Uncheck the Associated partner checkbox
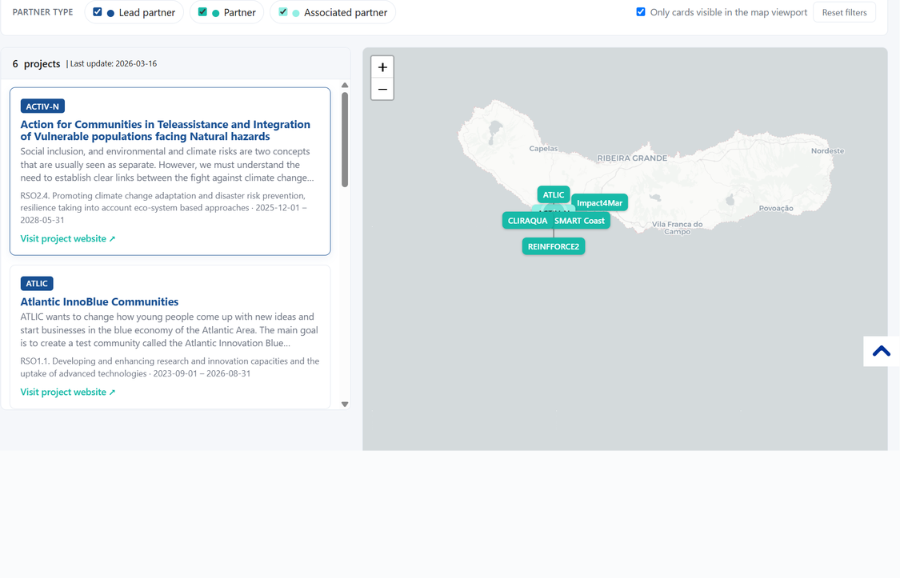This screenshot has height=578, width=900. coord(283,11)
